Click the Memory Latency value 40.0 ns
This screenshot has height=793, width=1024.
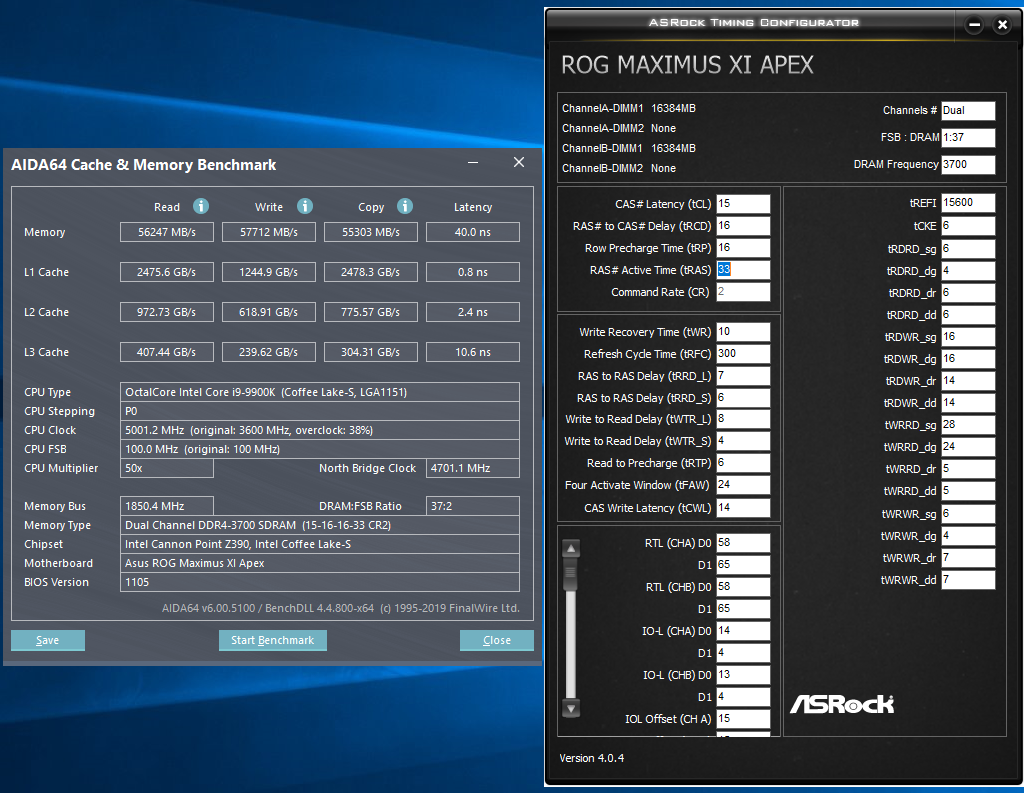point(473,232)
